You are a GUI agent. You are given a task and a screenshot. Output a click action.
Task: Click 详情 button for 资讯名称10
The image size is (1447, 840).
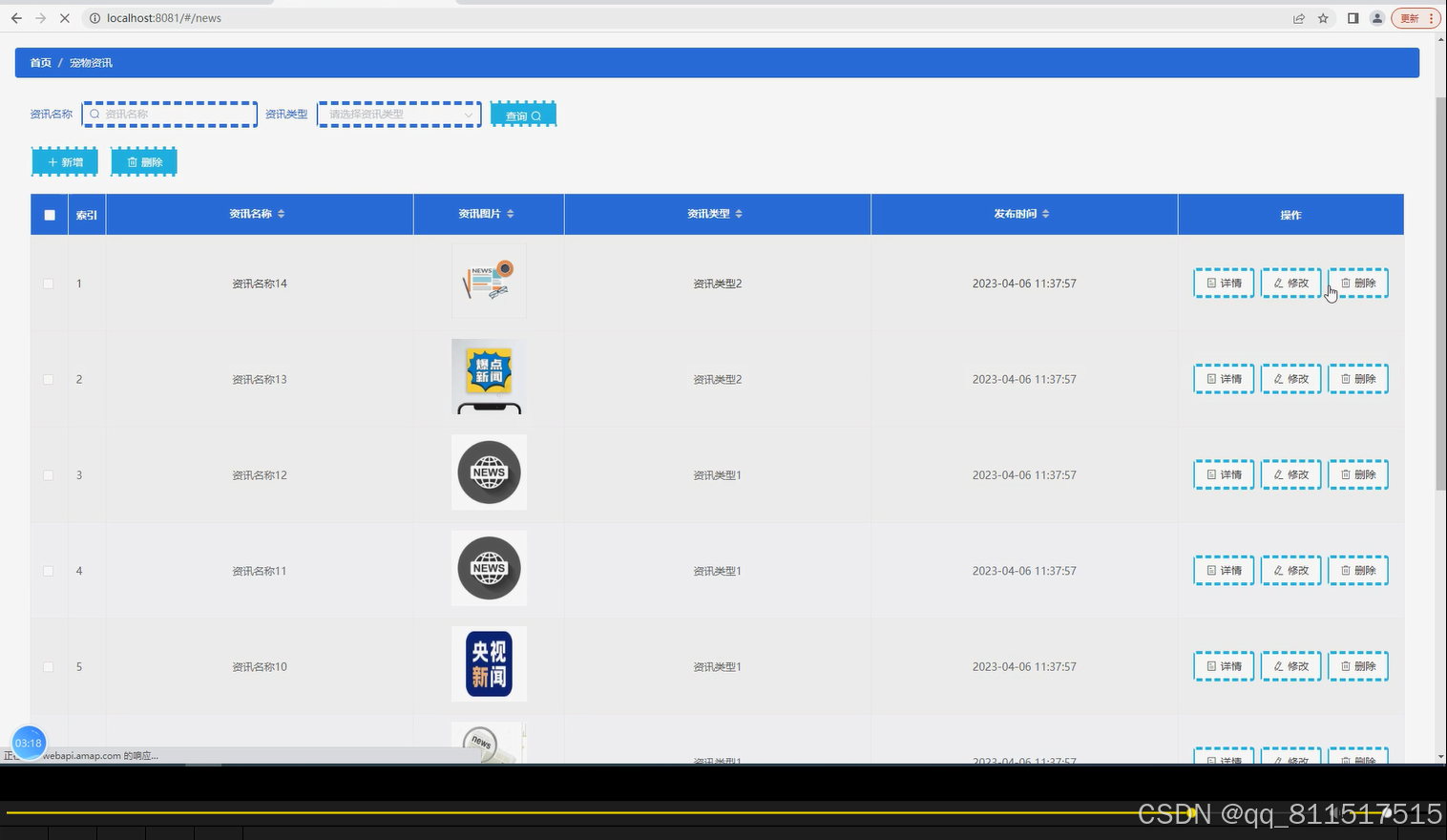1224,666
